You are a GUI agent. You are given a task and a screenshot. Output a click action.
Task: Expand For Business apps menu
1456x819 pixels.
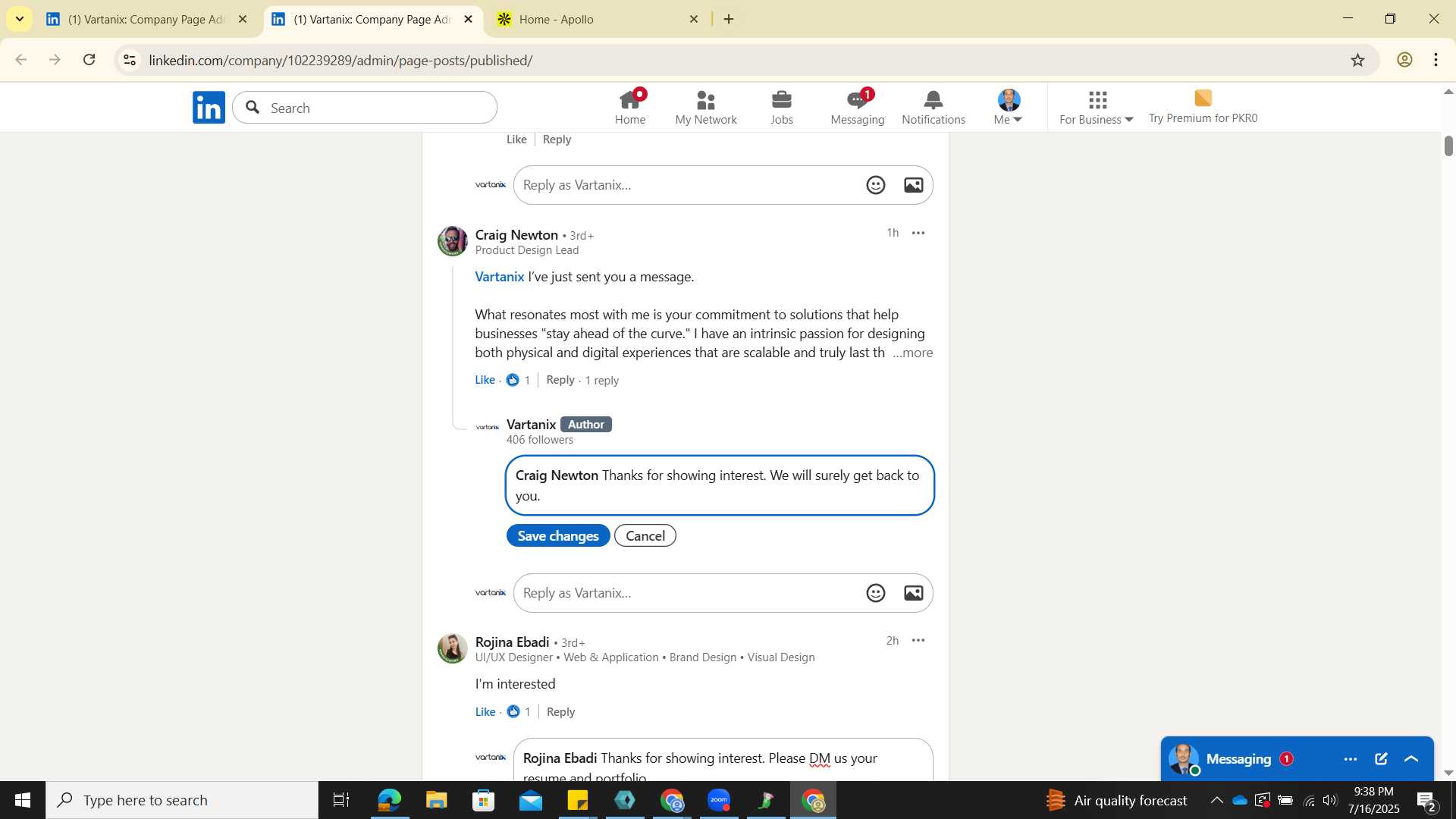click(1097, 107)
